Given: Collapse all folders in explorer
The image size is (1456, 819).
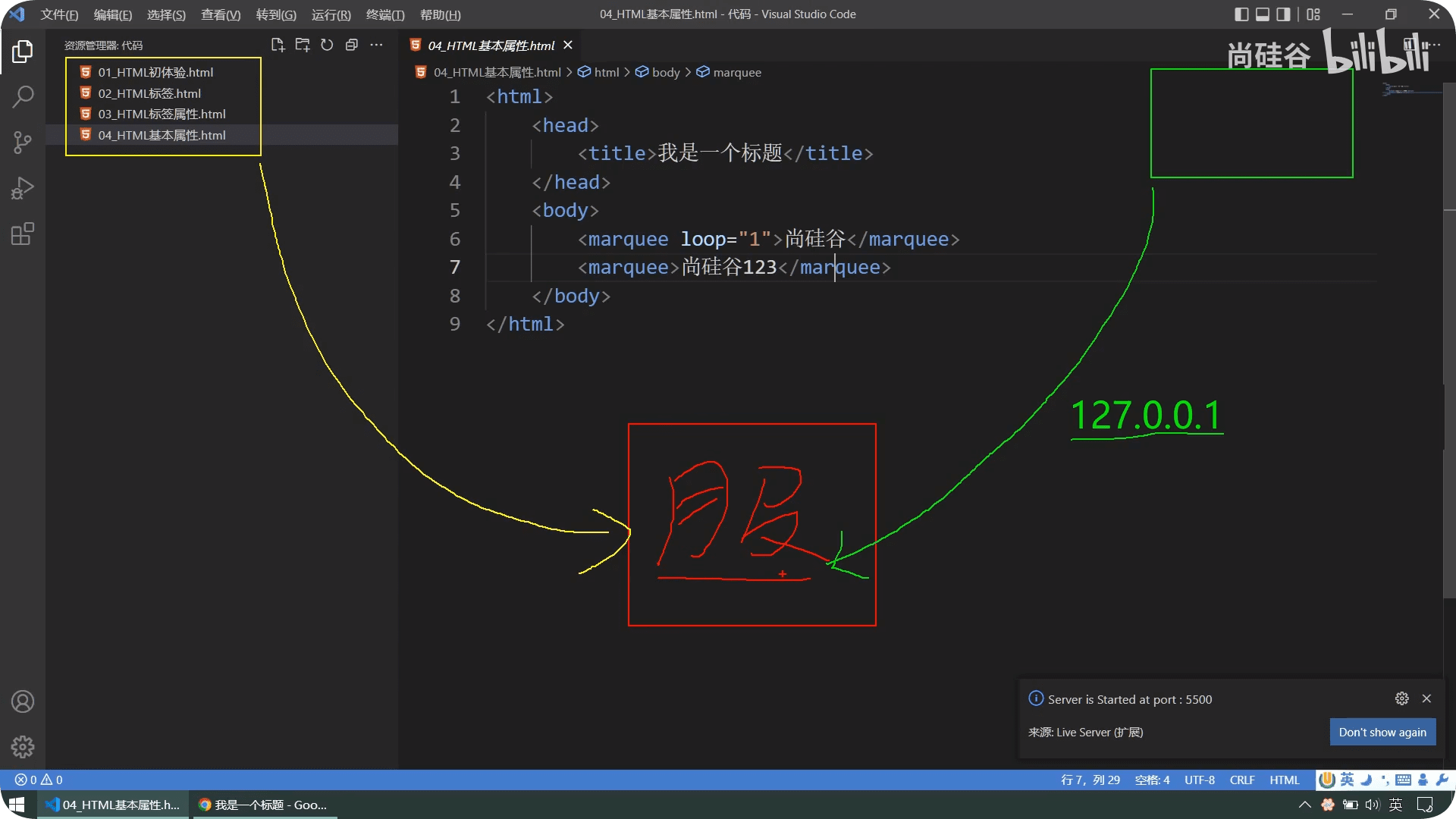Looking at the screenshot, I should pos(351,45).
